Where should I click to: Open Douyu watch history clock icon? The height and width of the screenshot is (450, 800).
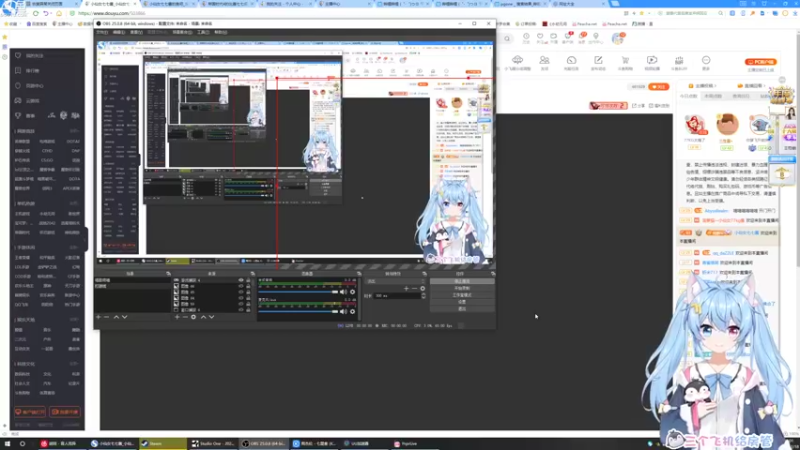(x=526, y=38)
